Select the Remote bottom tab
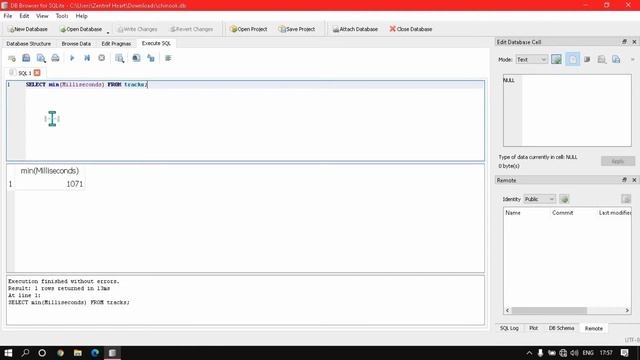This screenshot has width=640, height=360. click(x=593, y=328)
